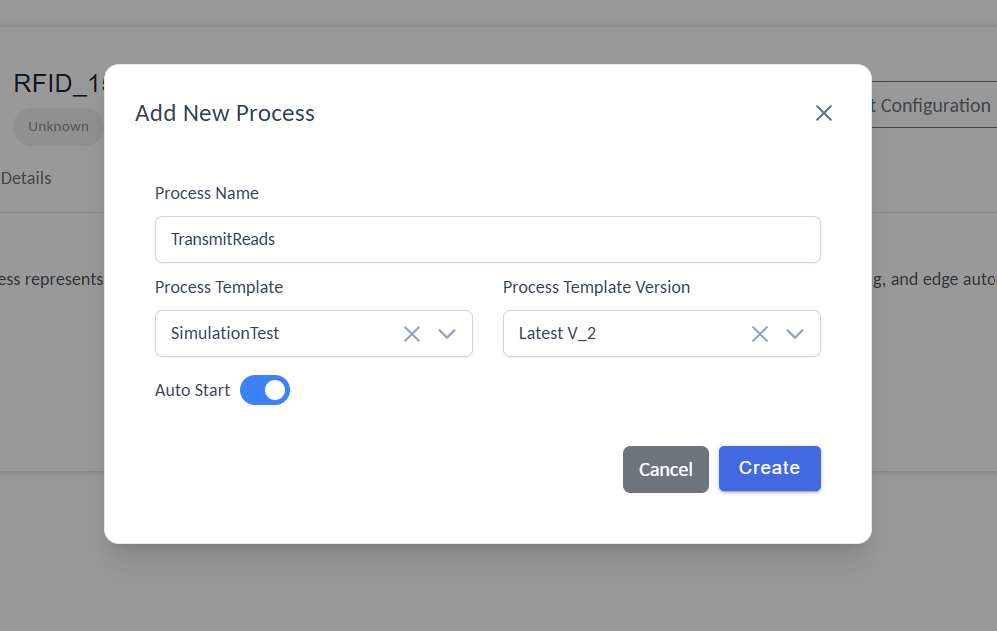Click the Add New Process heading
The image size is (997, 631).
point(225,113)
